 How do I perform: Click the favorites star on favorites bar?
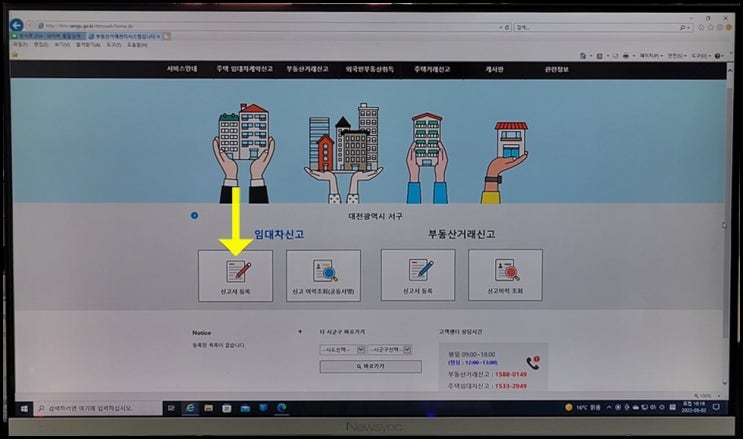(15, 55)
